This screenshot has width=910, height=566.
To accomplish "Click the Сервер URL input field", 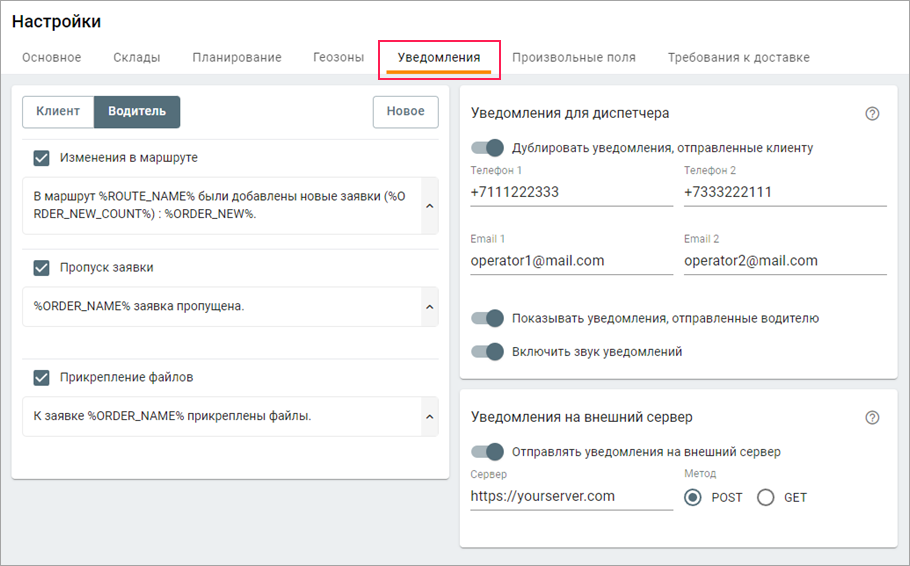I will (572, 496).
